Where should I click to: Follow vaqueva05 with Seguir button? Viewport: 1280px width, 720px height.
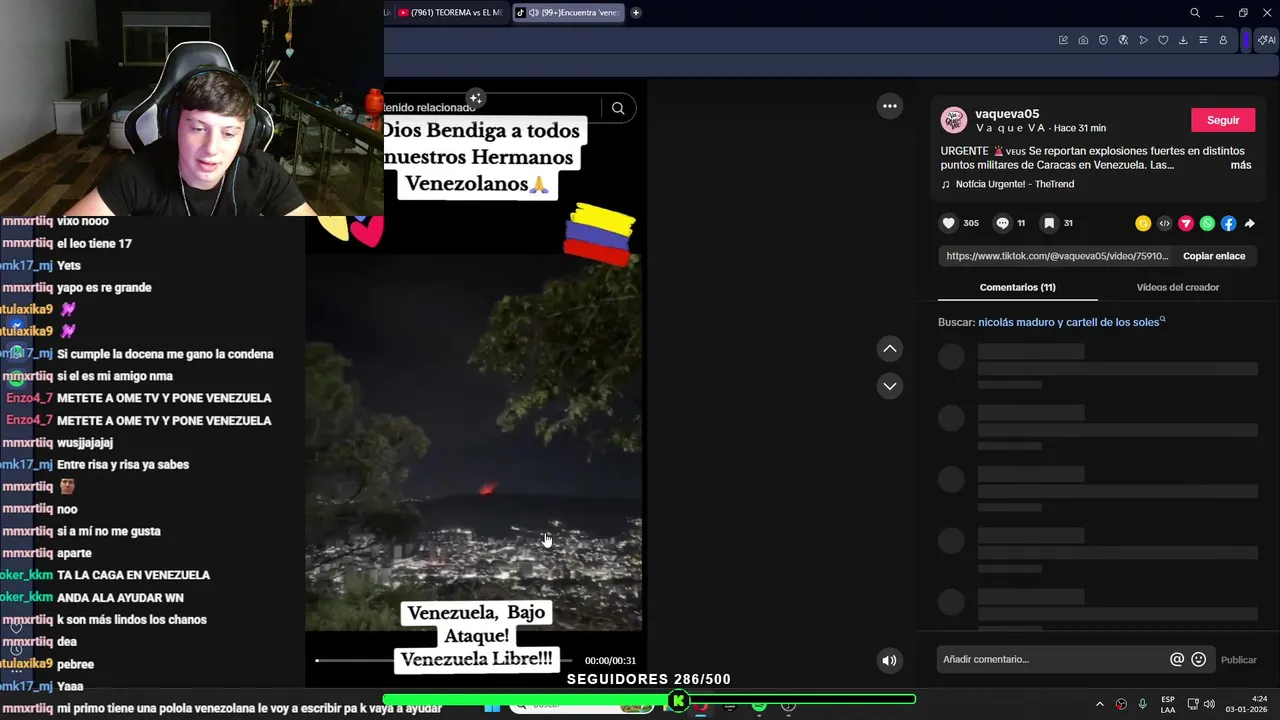1223,120
